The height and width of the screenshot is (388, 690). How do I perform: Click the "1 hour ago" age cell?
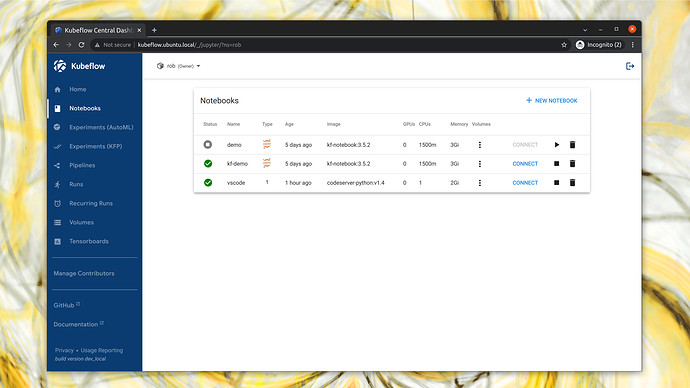[298, 183]
